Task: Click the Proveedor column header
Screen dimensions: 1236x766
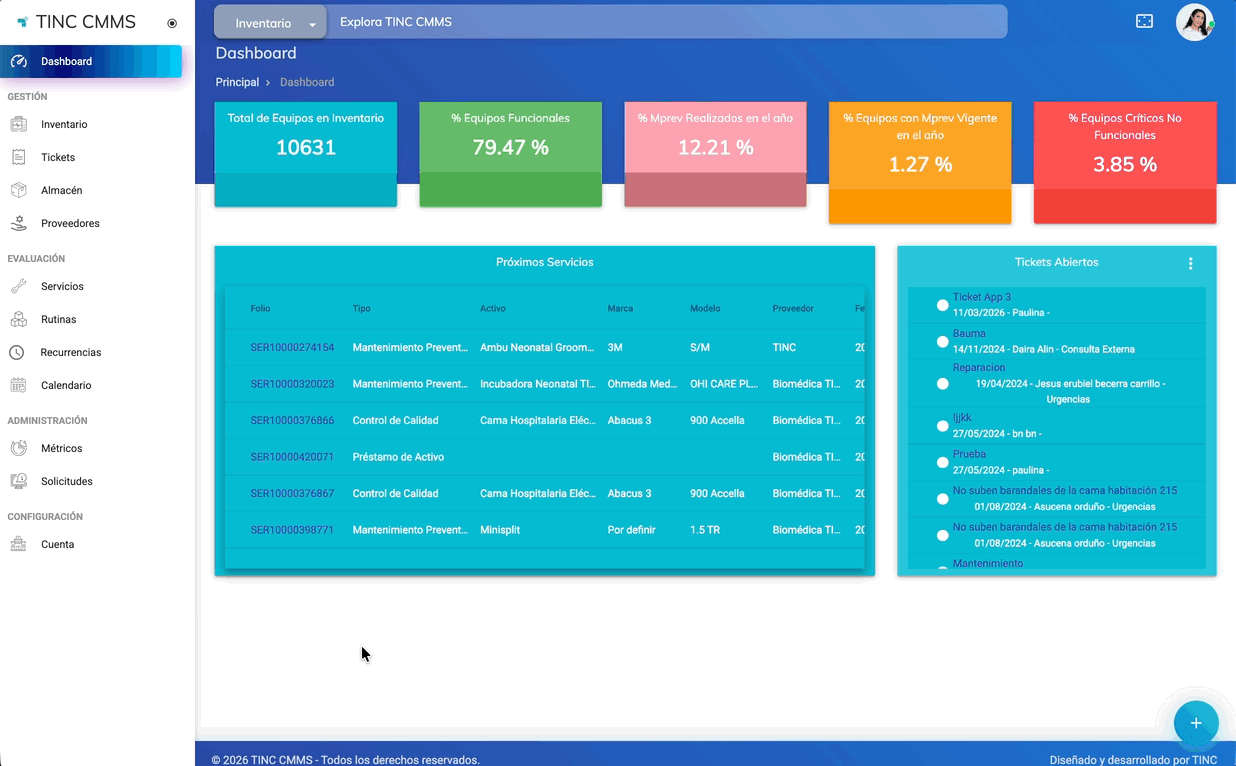Action: [x=793, y=308]
